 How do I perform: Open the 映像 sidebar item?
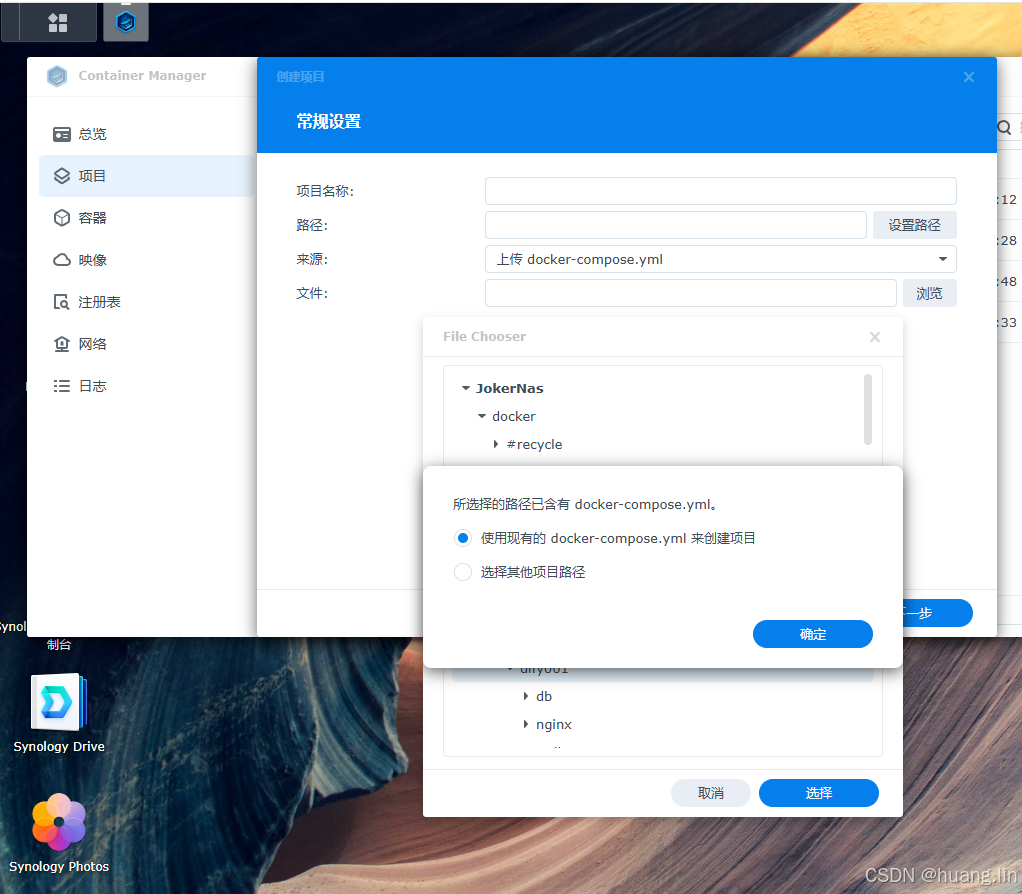pos(146,260)
